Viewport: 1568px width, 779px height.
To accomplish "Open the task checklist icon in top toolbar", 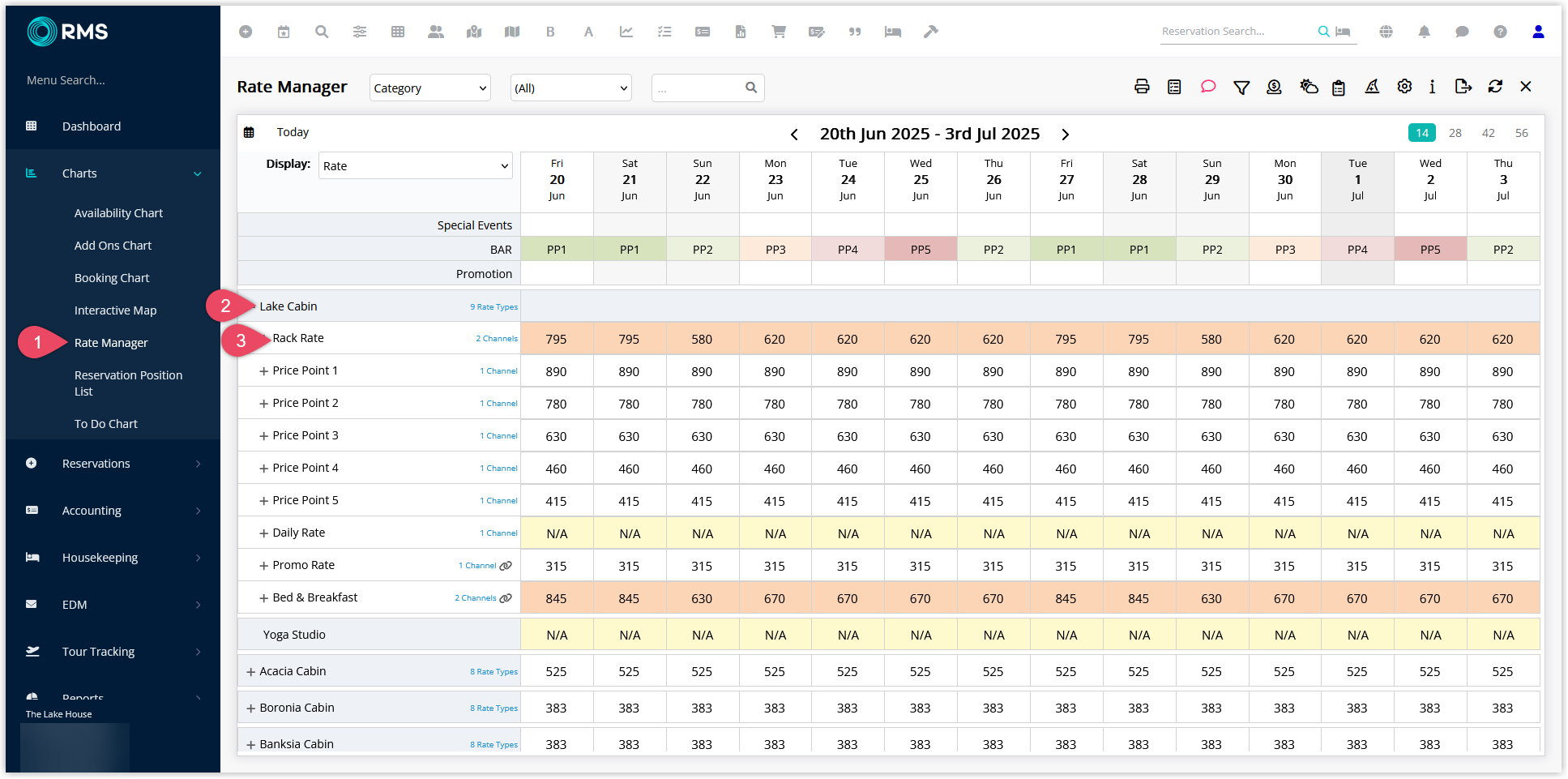I will point(664,32).
